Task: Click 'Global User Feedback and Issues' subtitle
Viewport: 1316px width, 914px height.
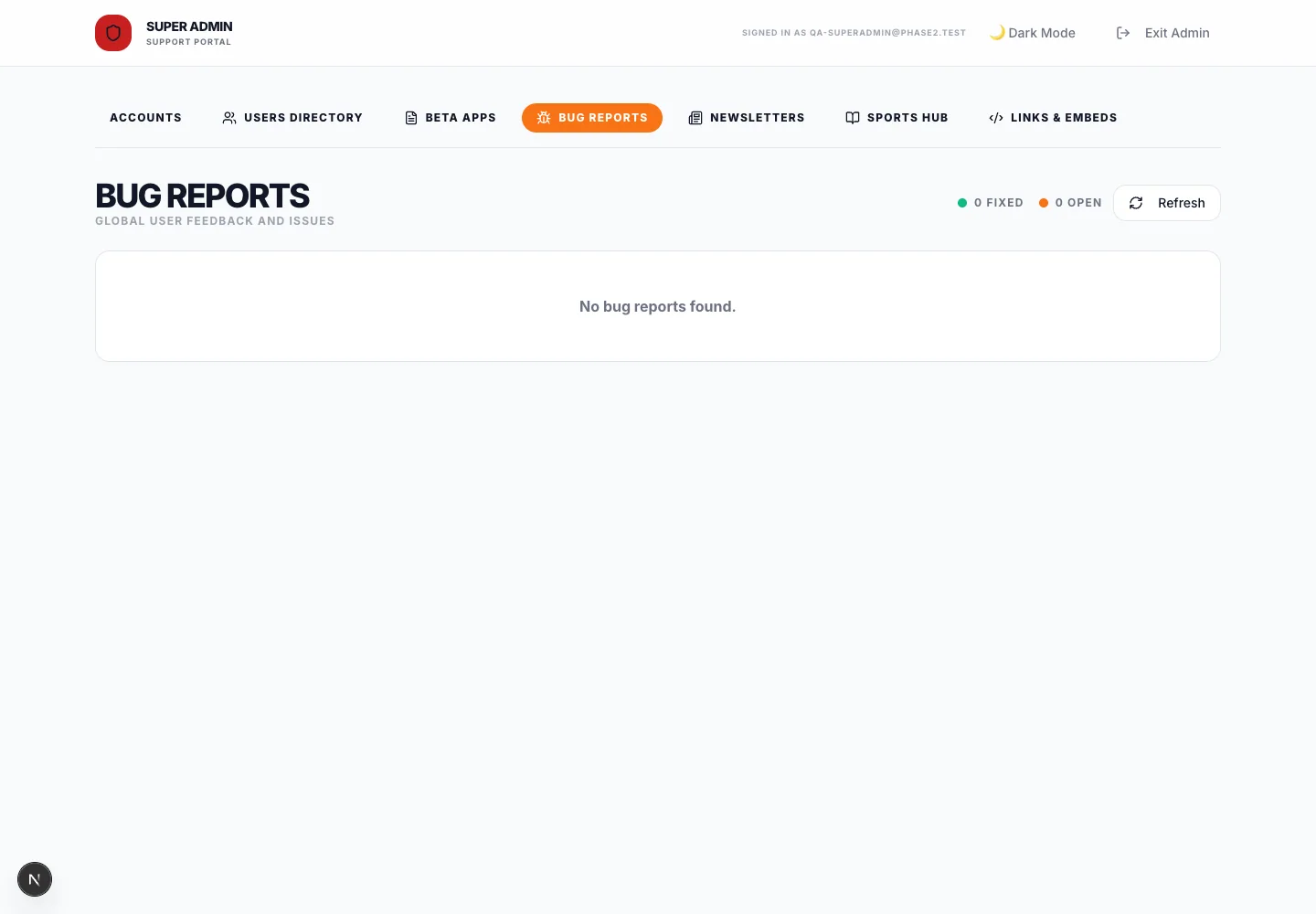Action: click(x=215, y=221)
